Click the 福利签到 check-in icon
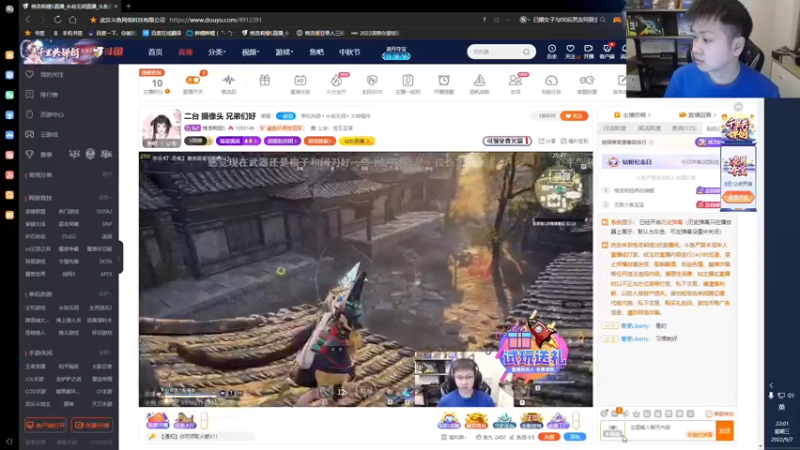Viewport: 800px width, 450px height. click(574, 141)
